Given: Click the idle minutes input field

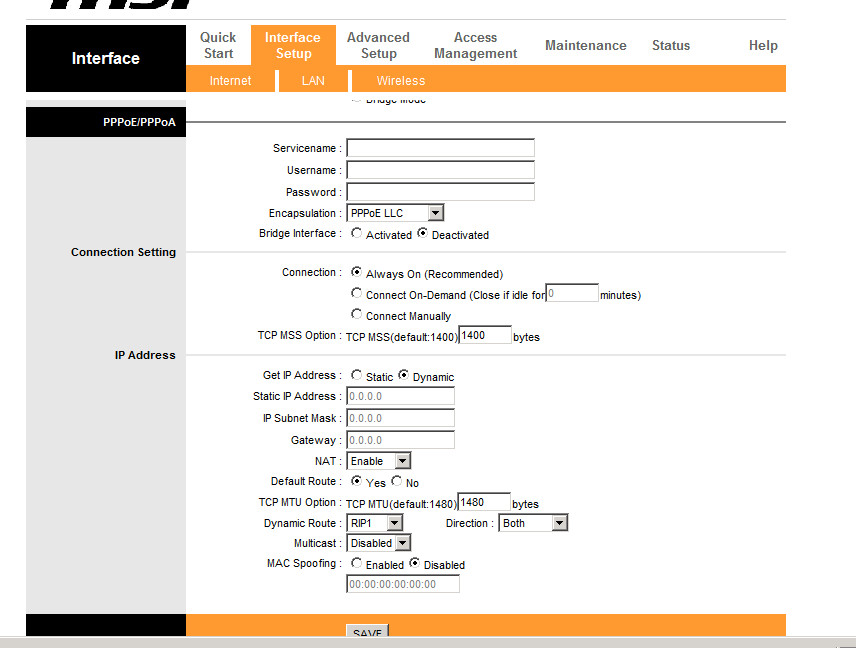Looking at the screenshot, I should point(572,293).
